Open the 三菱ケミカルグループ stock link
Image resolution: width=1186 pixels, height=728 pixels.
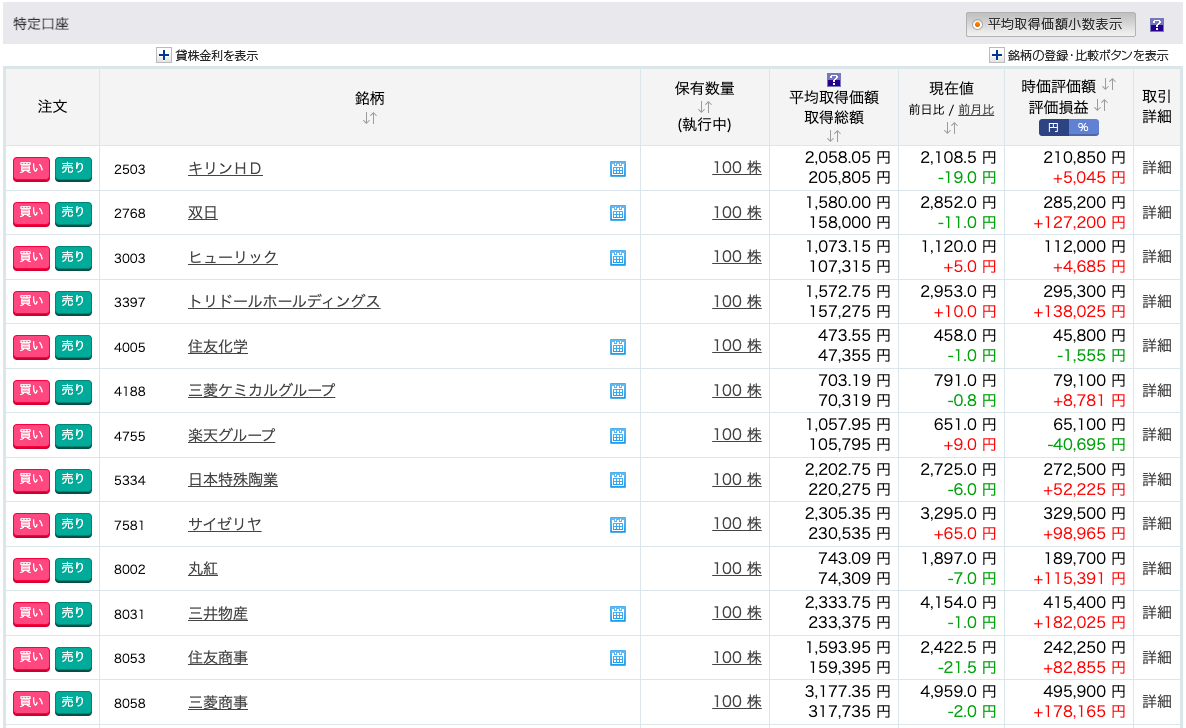261,391
